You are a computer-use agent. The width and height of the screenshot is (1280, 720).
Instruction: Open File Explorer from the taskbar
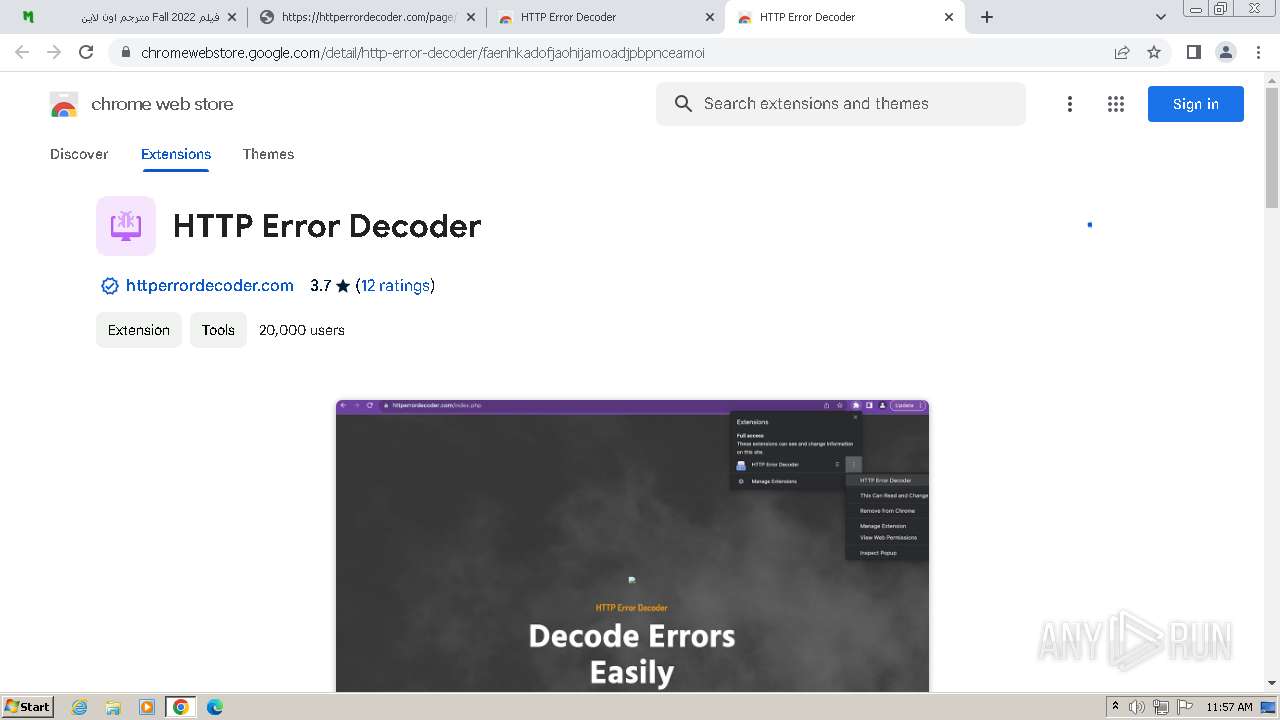[x=113, y=707]
